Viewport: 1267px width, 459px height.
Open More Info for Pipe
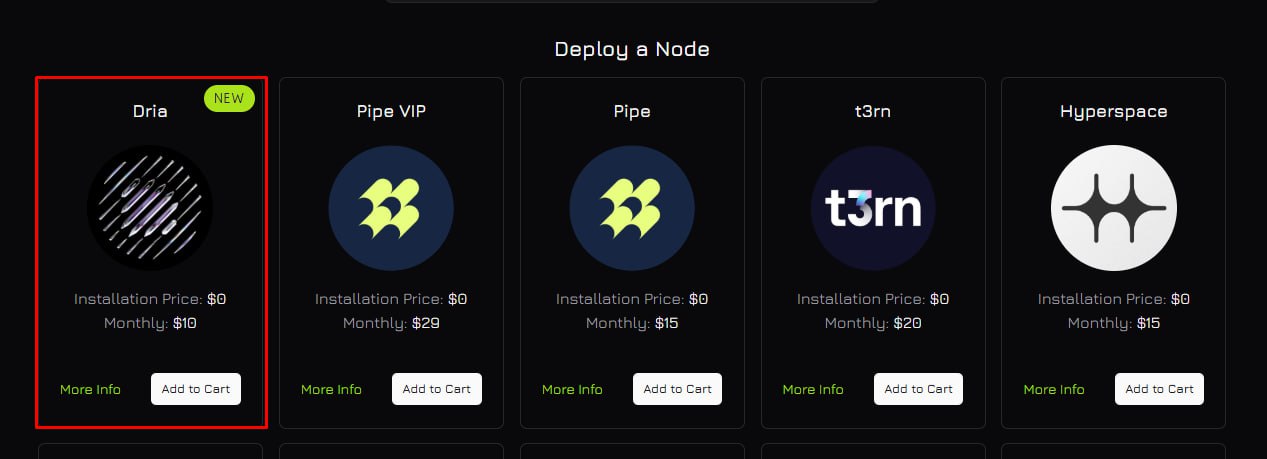click(572, 389)
